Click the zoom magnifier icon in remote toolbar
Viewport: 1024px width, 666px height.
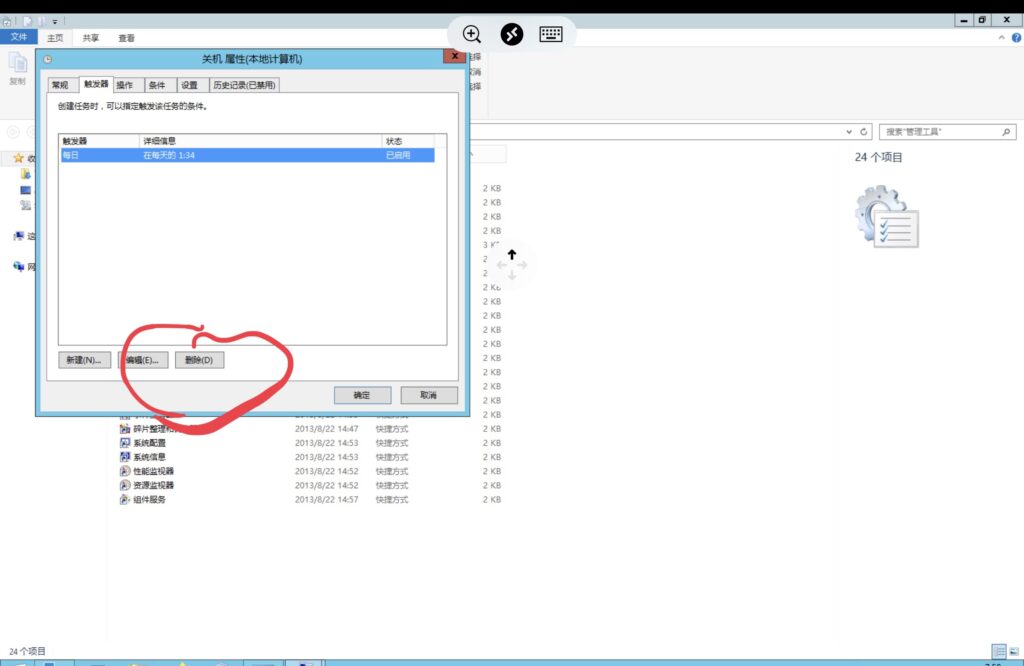click(472, 33)
